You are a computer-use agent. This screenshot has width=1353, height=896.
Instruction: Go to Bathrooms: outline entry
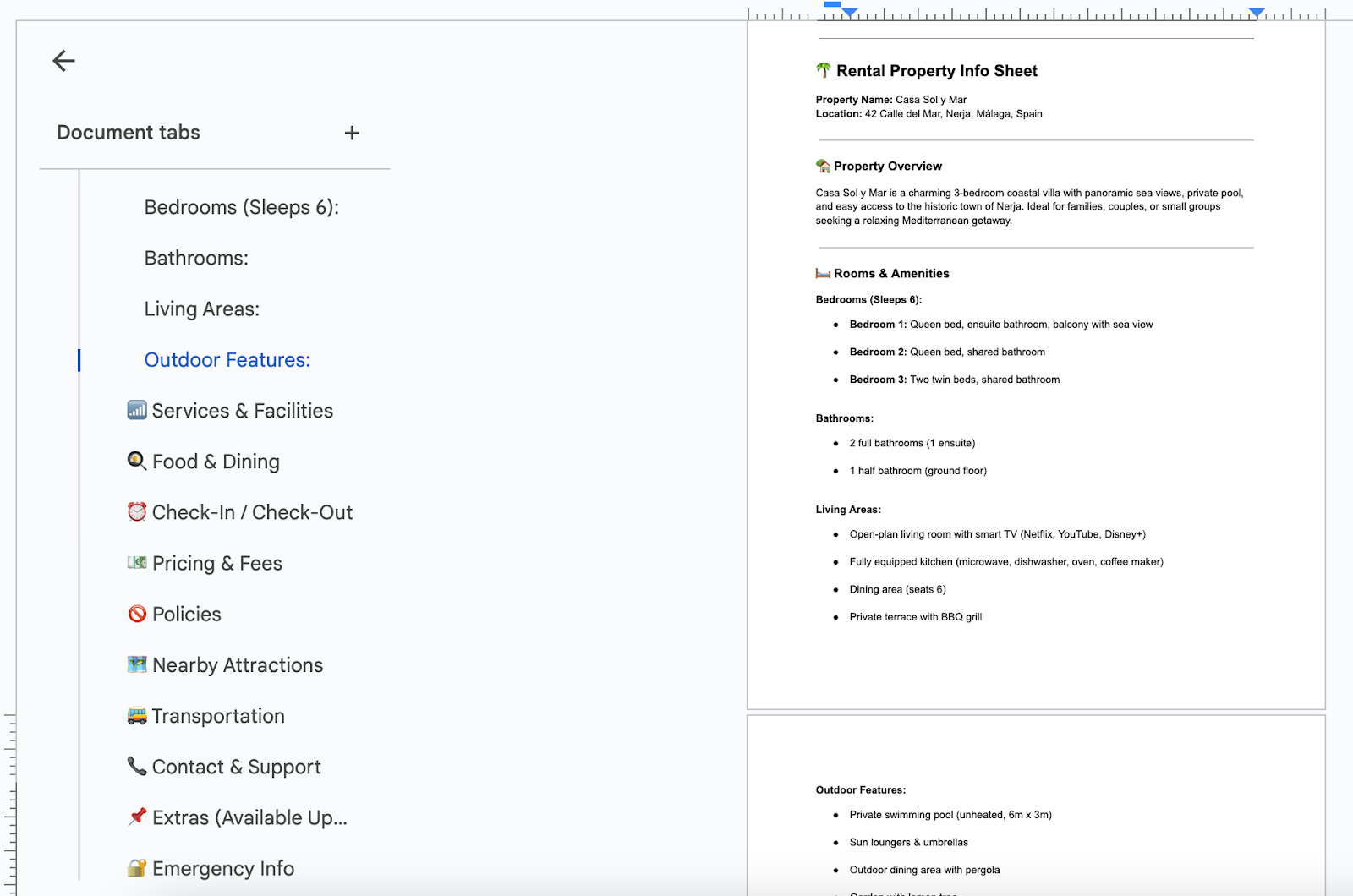point(196,258)
